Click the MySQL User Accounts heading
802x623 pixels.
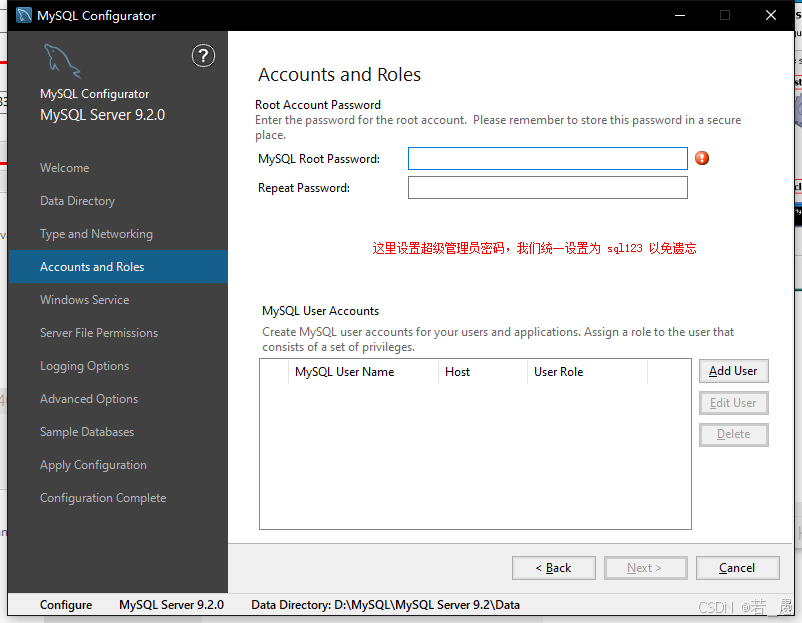pos(321,311)
